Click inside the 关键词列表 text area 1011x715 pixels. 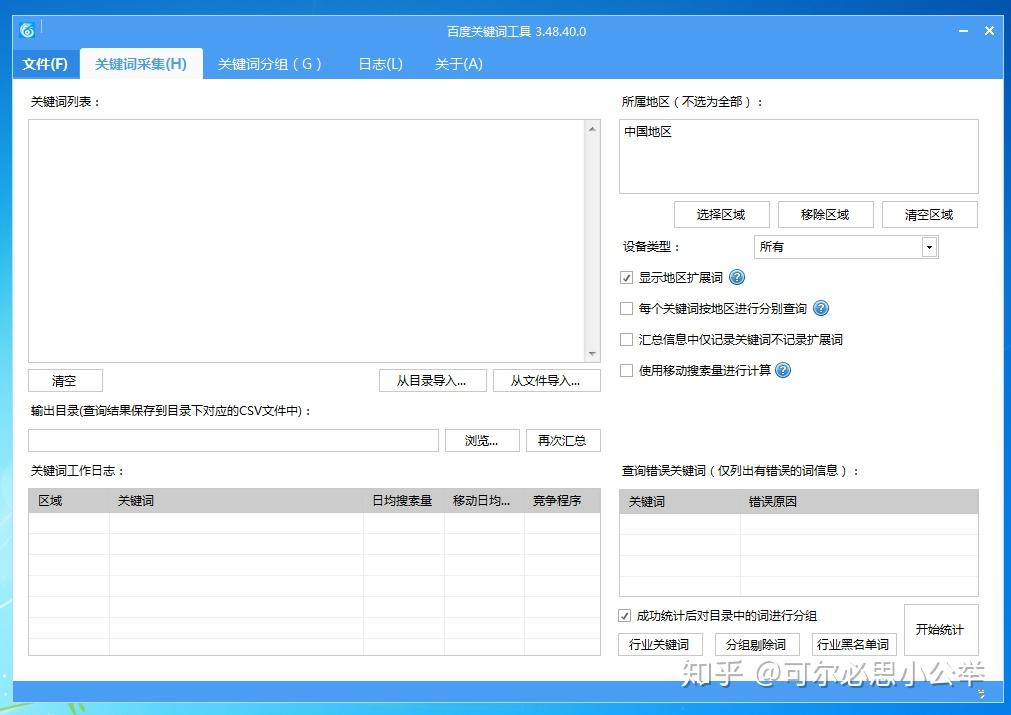(307, 240)
